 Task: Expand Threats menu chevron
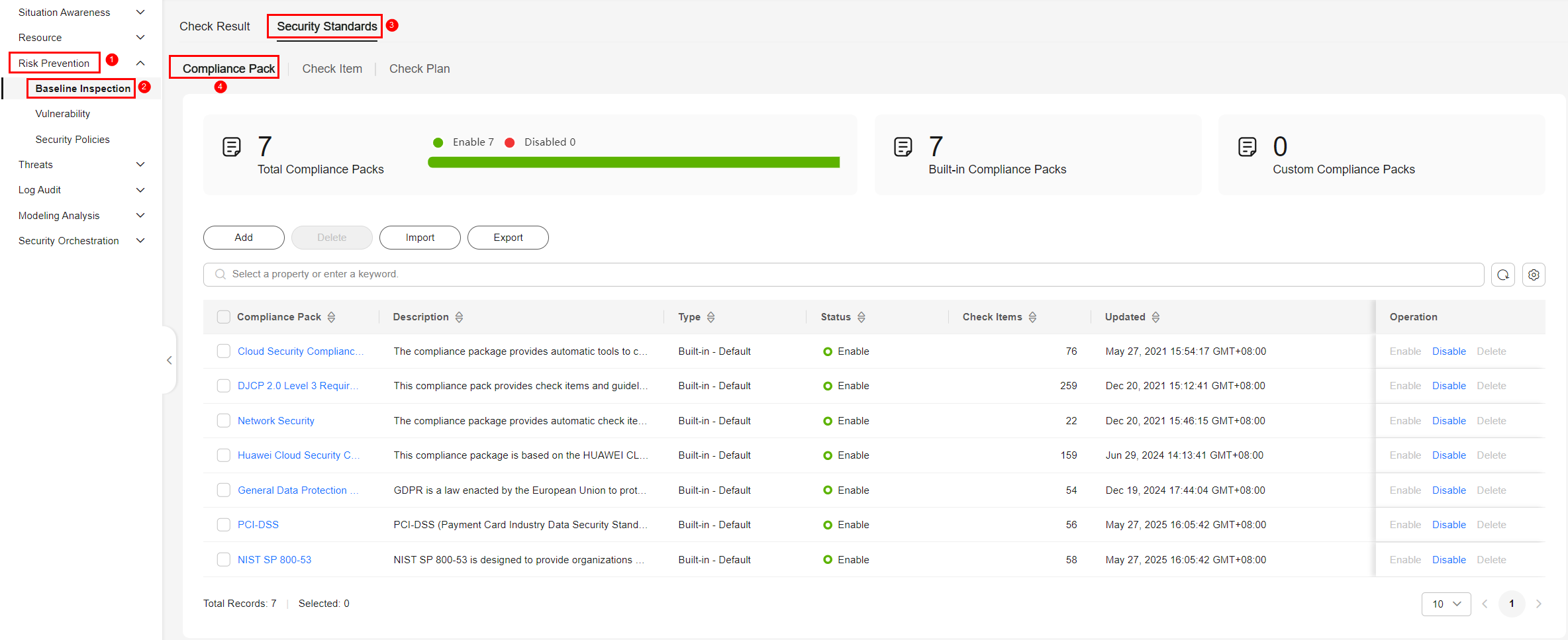click(x=140, y=165)
